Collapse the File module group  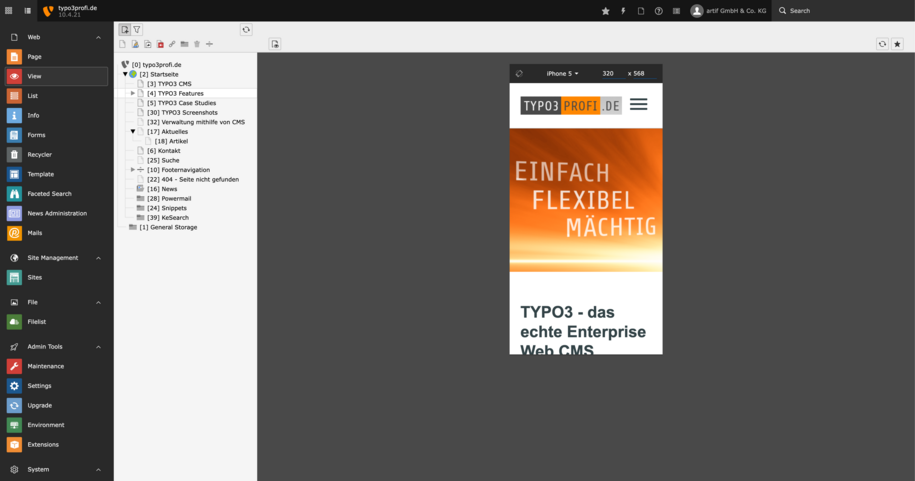(98, 302)
